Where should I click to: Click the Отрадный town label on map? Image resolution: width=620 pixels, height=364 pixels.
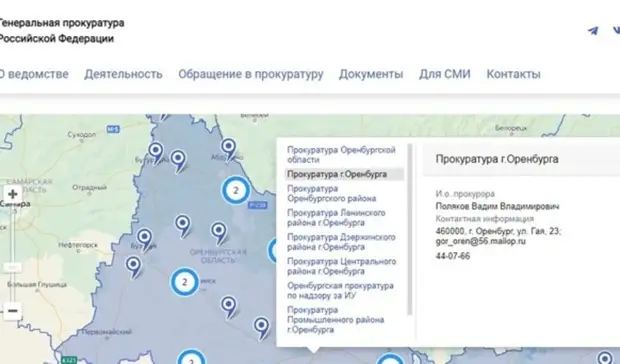[89, 187]
